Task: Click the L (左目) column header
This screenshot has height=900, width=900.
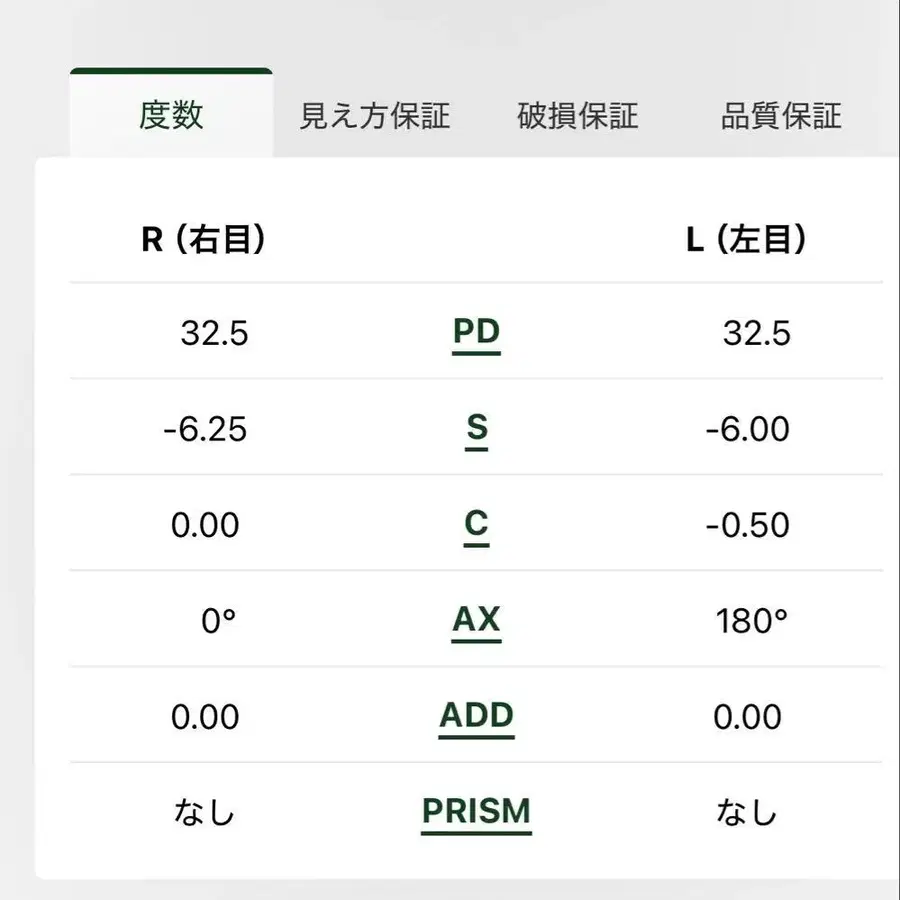Action: point(747,240)
